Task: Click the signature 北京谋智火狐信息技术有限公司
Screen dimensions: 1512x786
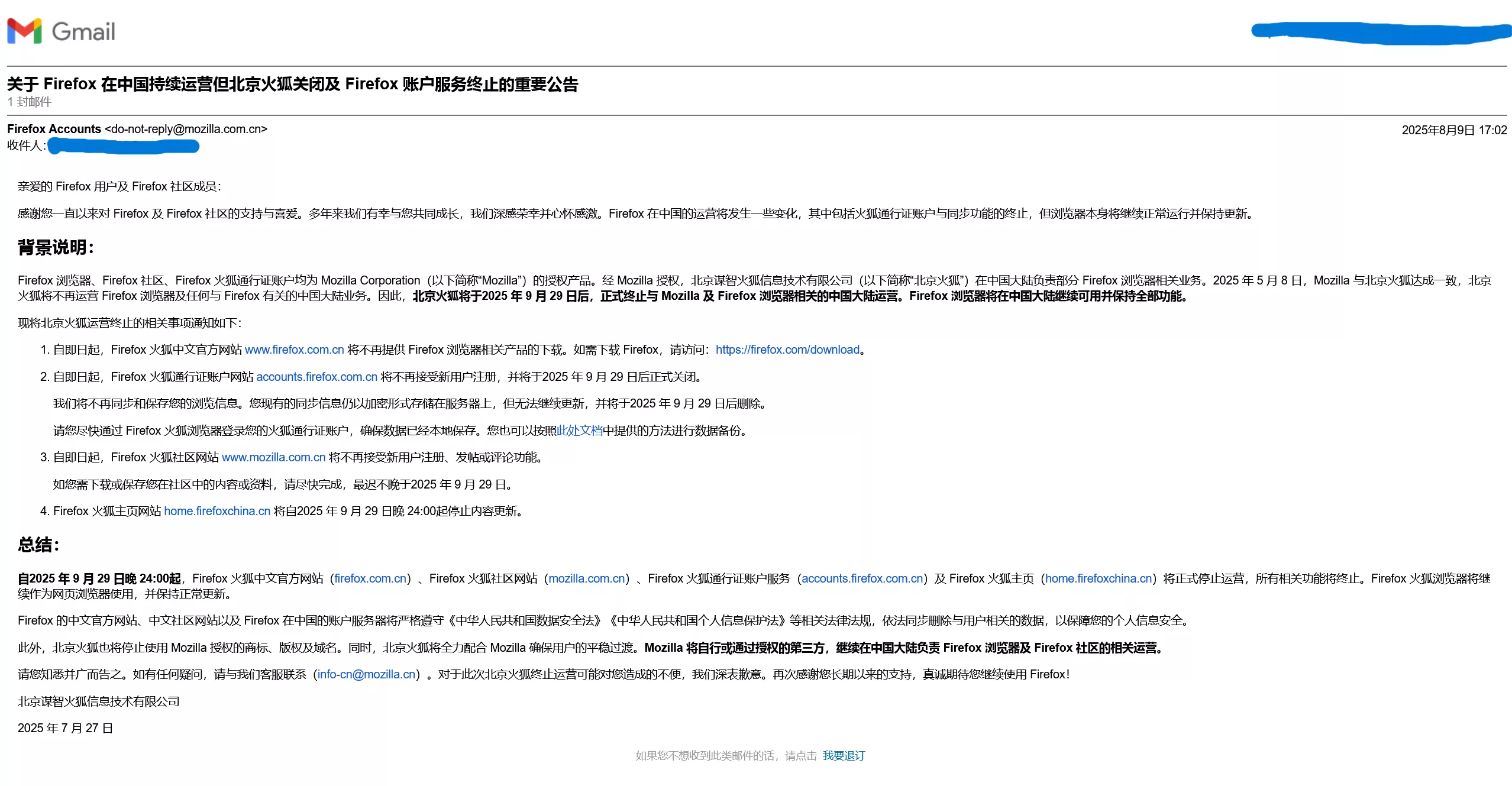Action: pyautogui.click(x=99, y=701)
